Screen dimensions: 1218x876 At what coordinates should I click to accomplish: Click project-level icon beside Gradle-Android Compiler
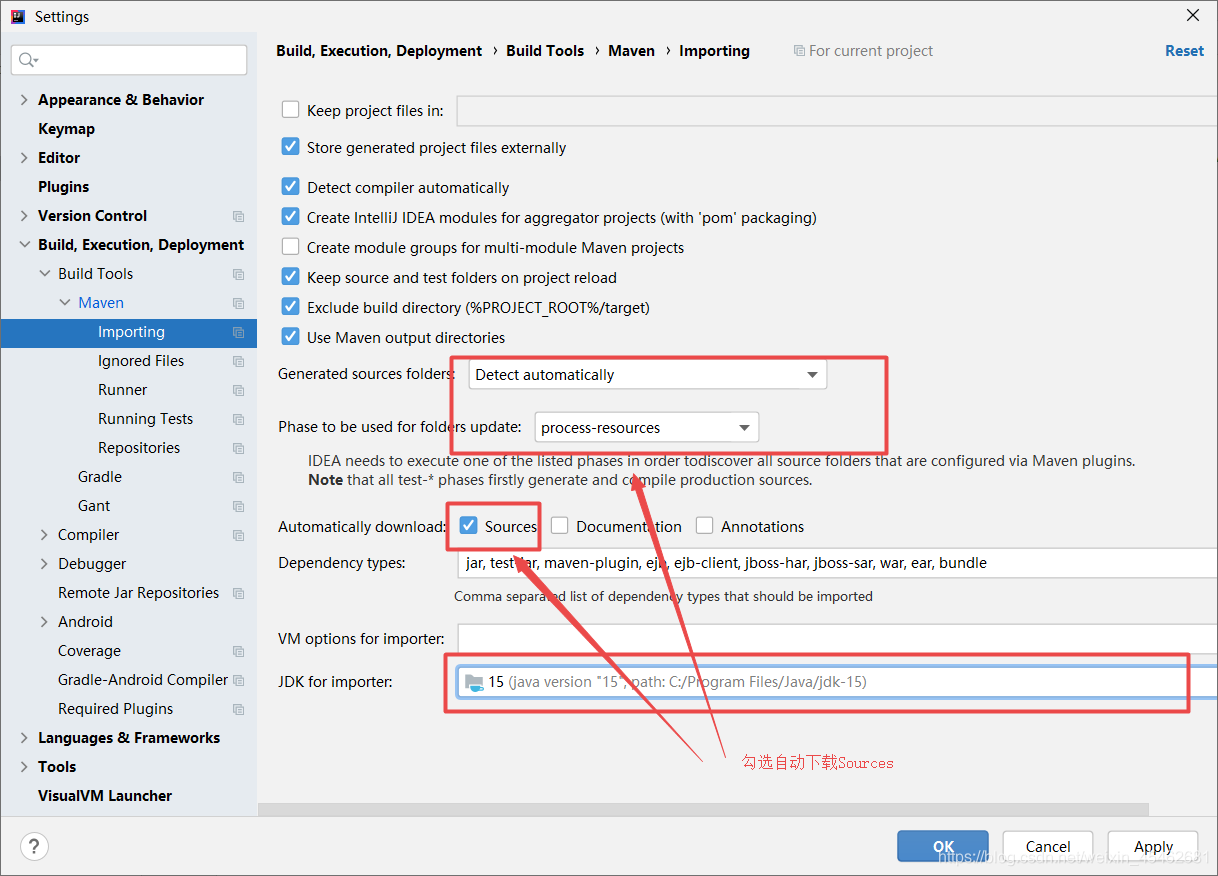point(238,680)
